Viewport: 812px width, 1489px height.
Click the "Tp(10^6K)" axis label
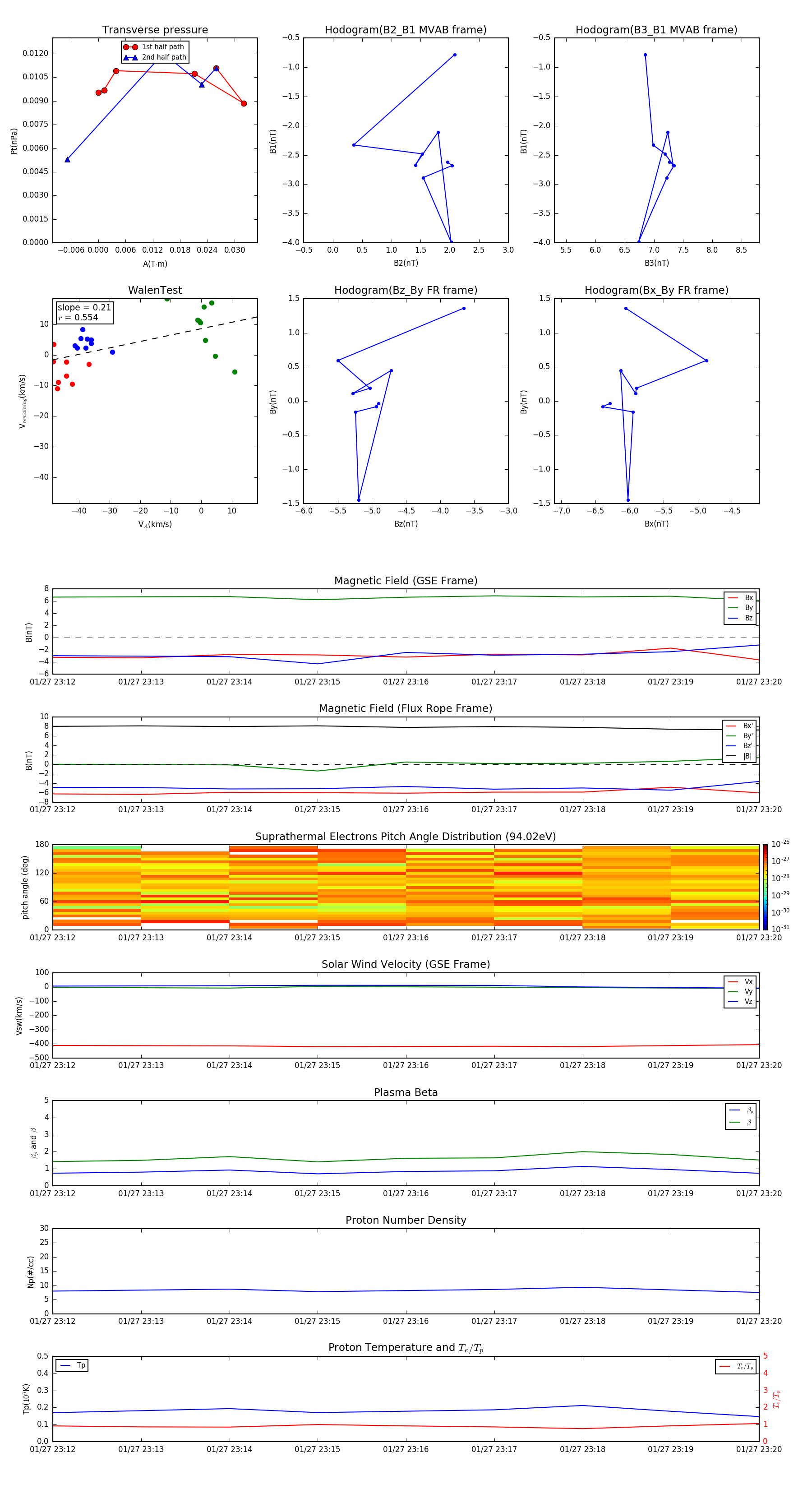pos(26,1399)
